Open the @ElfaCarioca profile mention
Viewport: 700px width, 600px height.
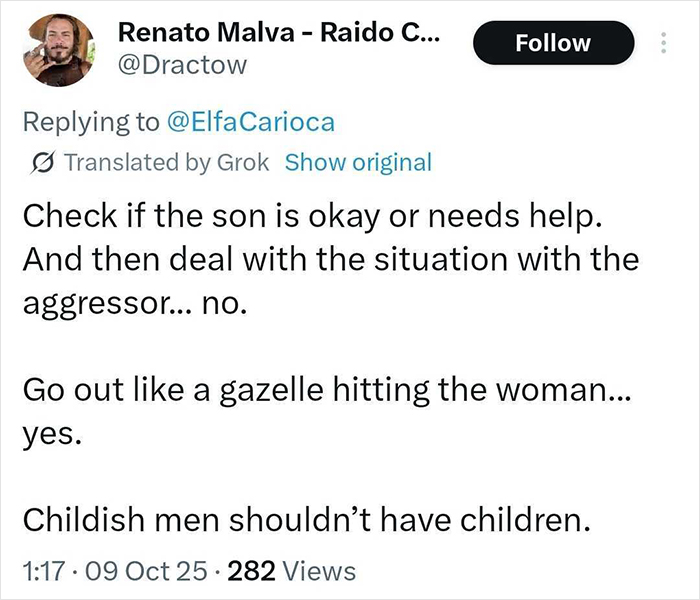point(250,122)
